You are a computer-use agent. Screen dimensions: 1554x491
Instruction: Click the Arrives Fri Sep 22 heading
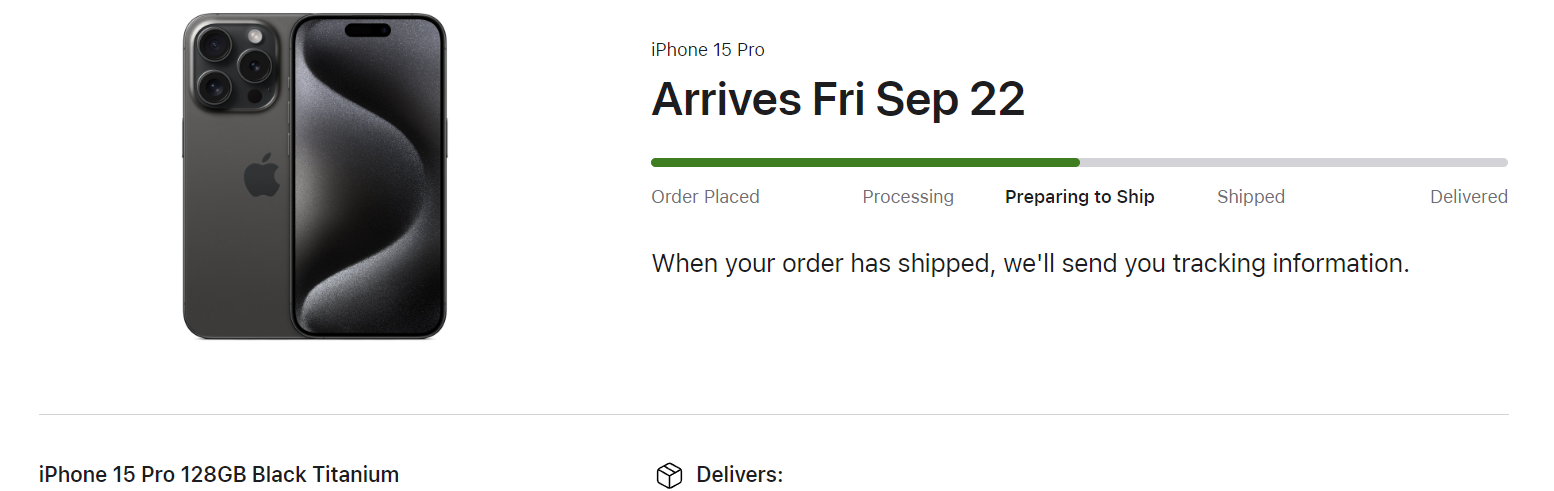point(838,100)
